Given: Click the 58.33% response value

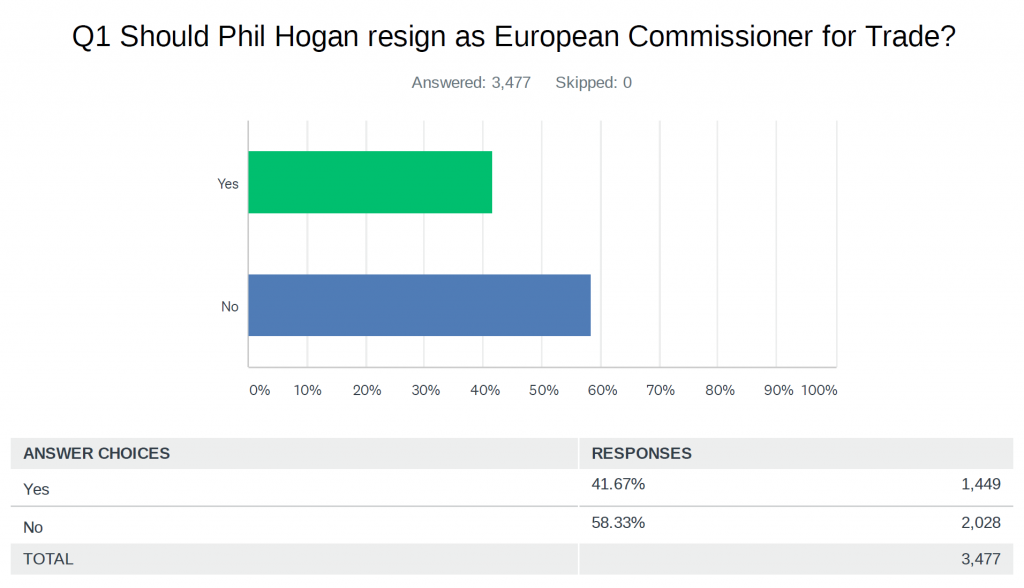Looking at the screenshot, I should coord(618,522).
